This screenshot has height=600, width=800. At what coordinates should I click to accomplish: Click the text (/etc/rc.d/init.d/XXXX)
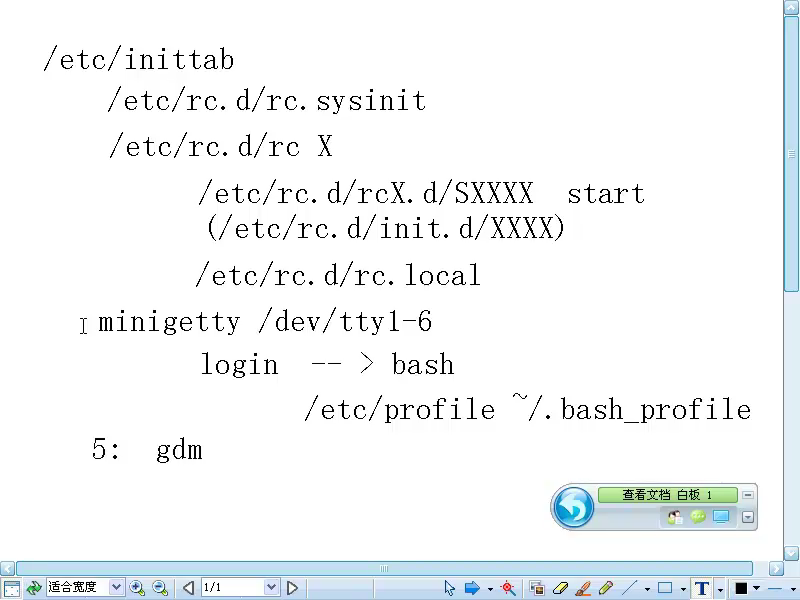[386, 228]
